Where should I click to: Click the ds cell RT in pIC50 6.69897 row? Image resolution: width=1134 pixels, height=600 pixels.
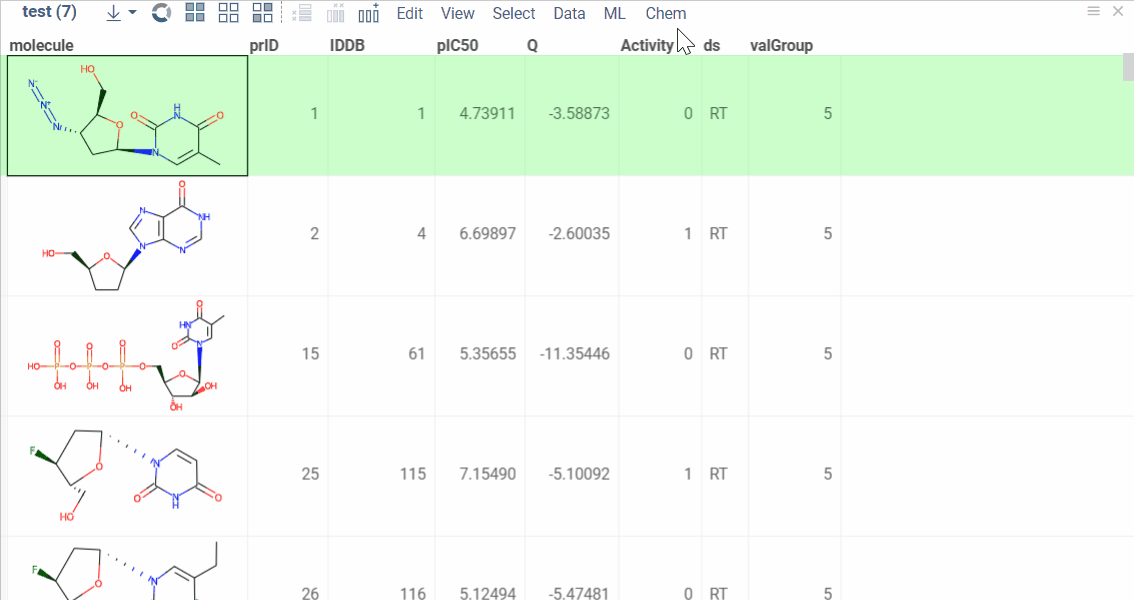coord(718,233)
